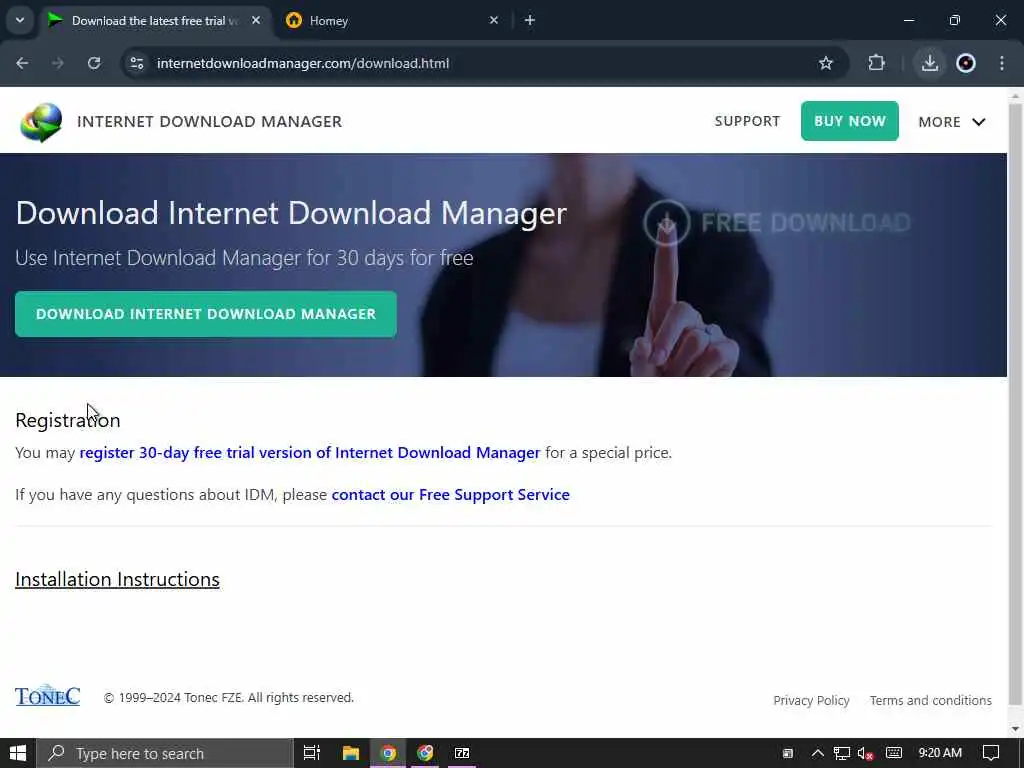Viewport: 1024px width, 768px height.
Task: Open Terms and conditions link
Action: (x=931, y=700)
